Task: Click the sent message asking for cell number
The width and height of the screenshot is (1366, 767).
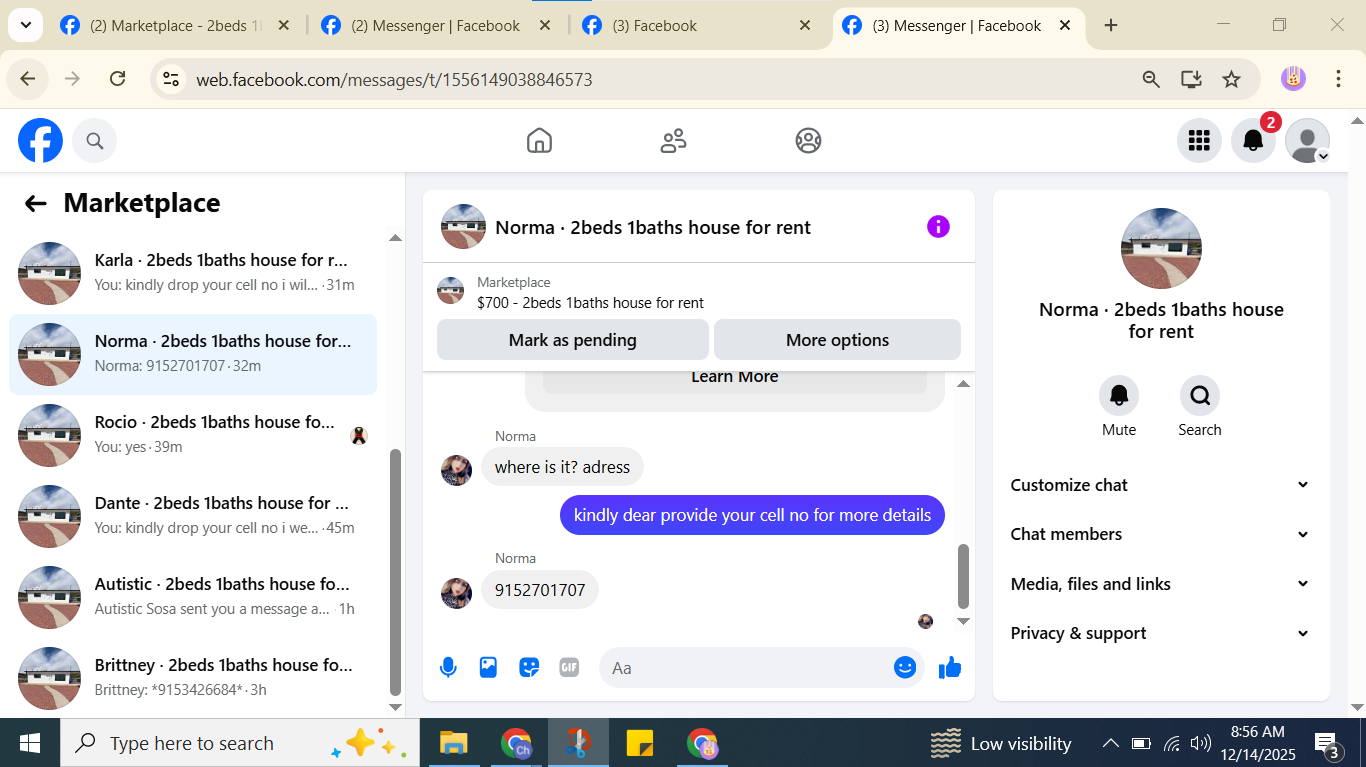Action: click(752, 515)
